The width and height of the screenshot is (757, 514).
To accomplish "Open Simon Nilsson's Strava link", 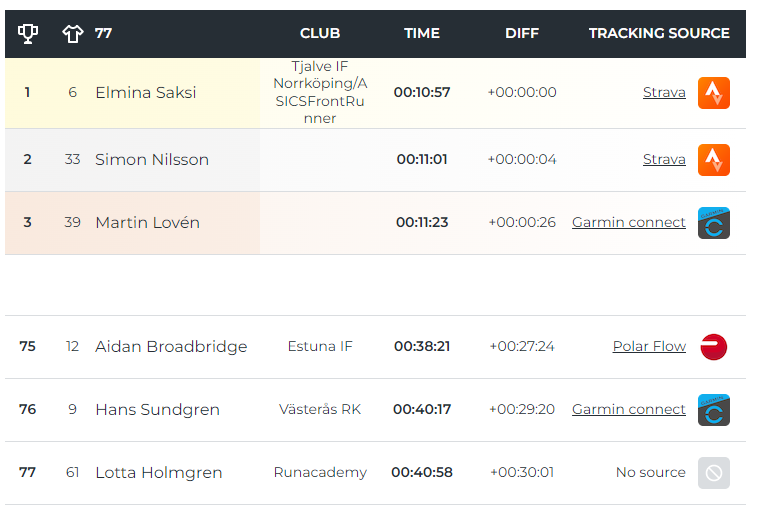I will pyautogui.click(x=664, y=159).
